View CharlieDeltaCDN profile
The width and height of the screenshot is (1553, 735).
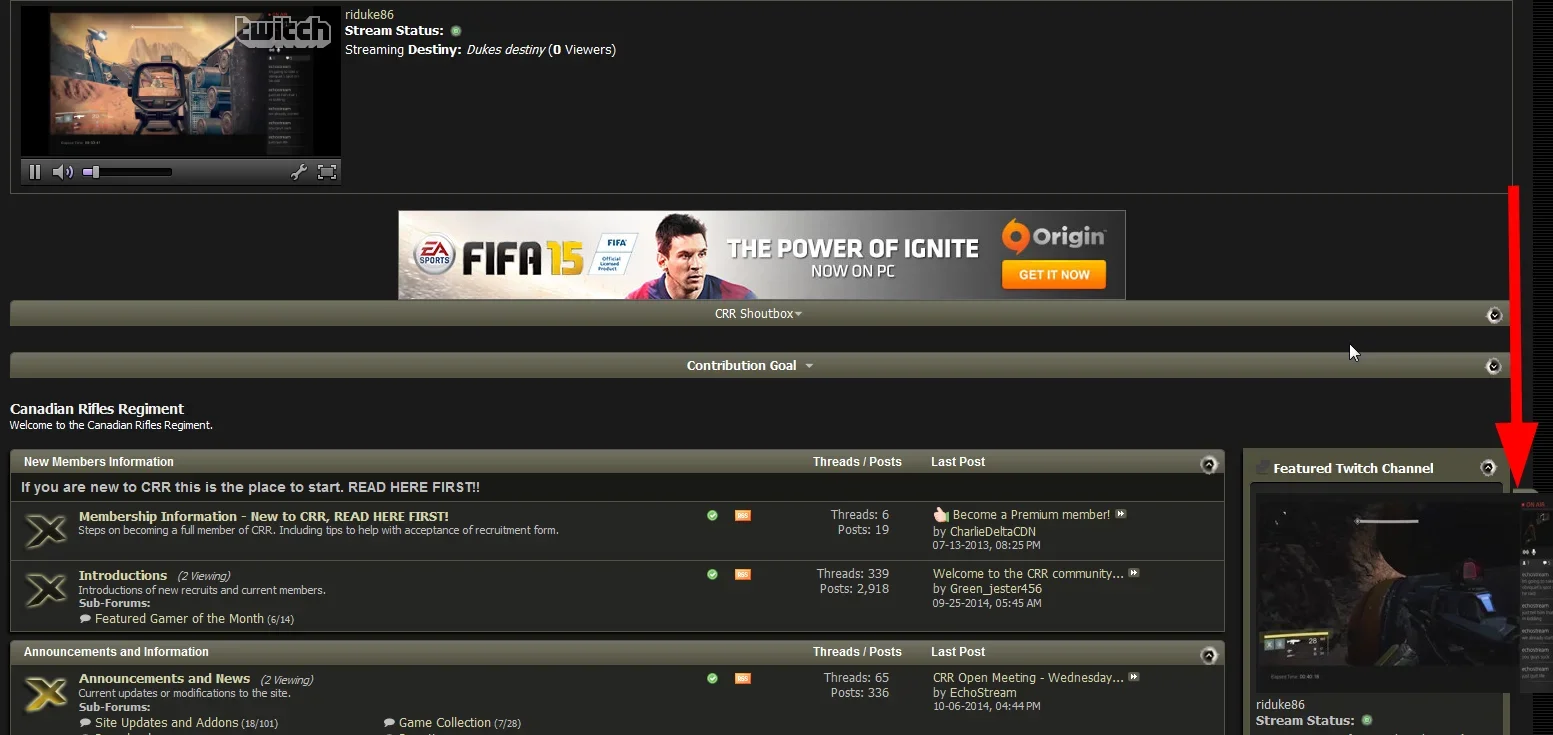click(993, 532)
